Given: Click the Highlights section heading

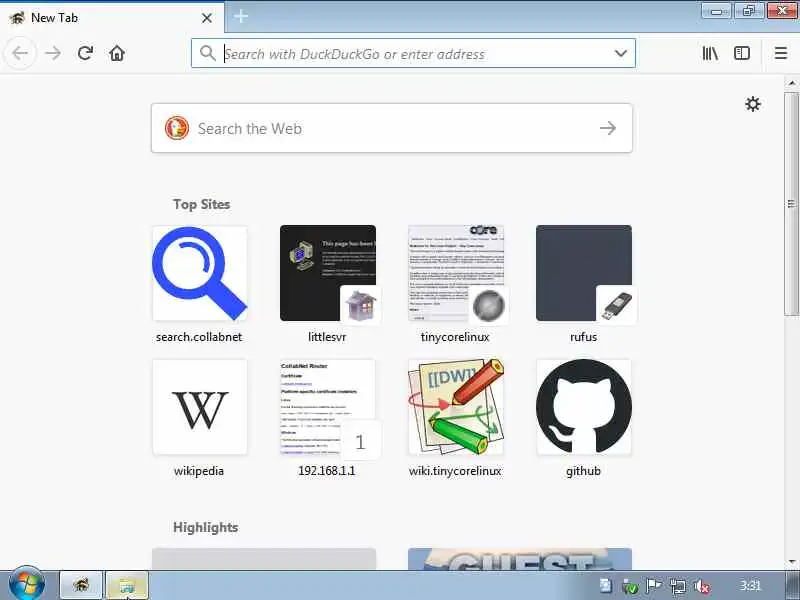Looking at the screenshot, I should (206, 527).
